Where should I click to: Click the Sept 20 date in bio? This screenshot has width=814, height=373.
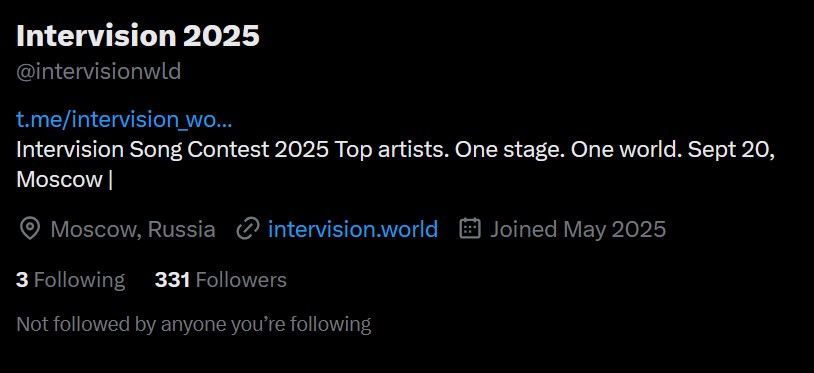point(731,150)
